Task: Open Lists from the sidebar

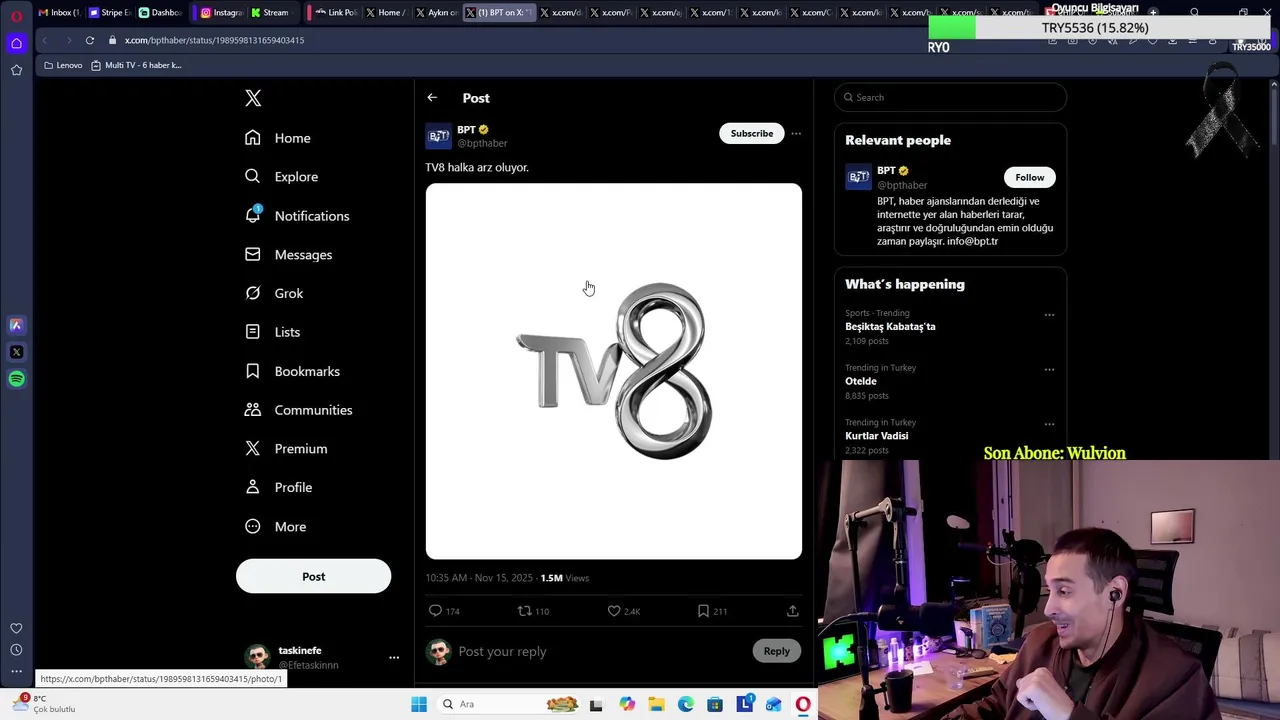Action: click(x=272, y=332)
